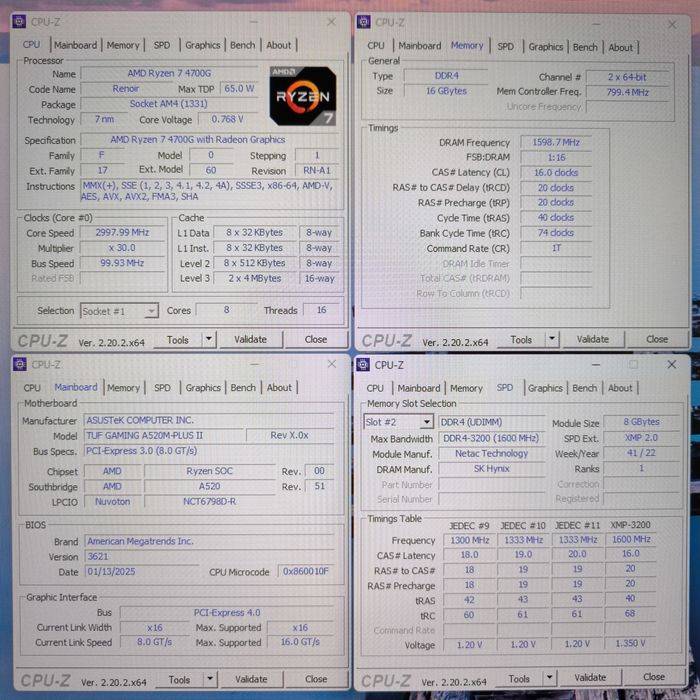The image size is (700, 700).
Task: Open Tools dropdown arrow in CPU window
Action: 208,339
